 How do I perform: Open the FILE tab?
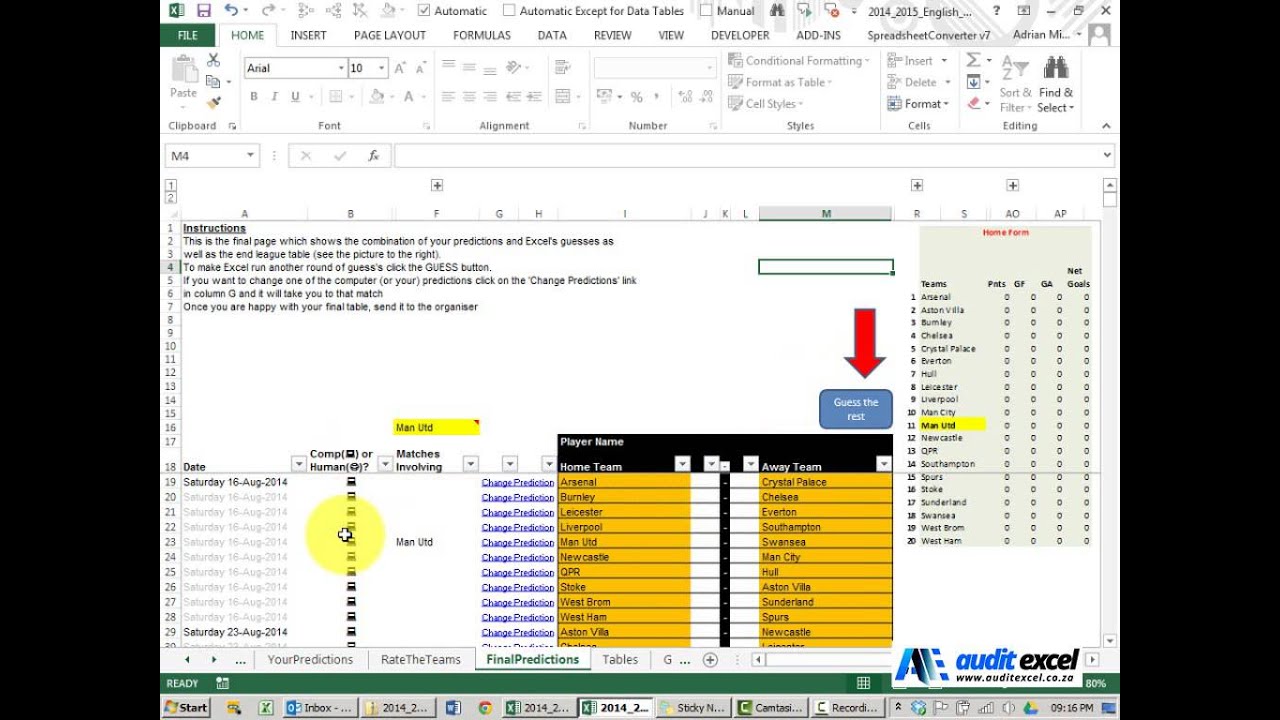click(x=188, y=35)
